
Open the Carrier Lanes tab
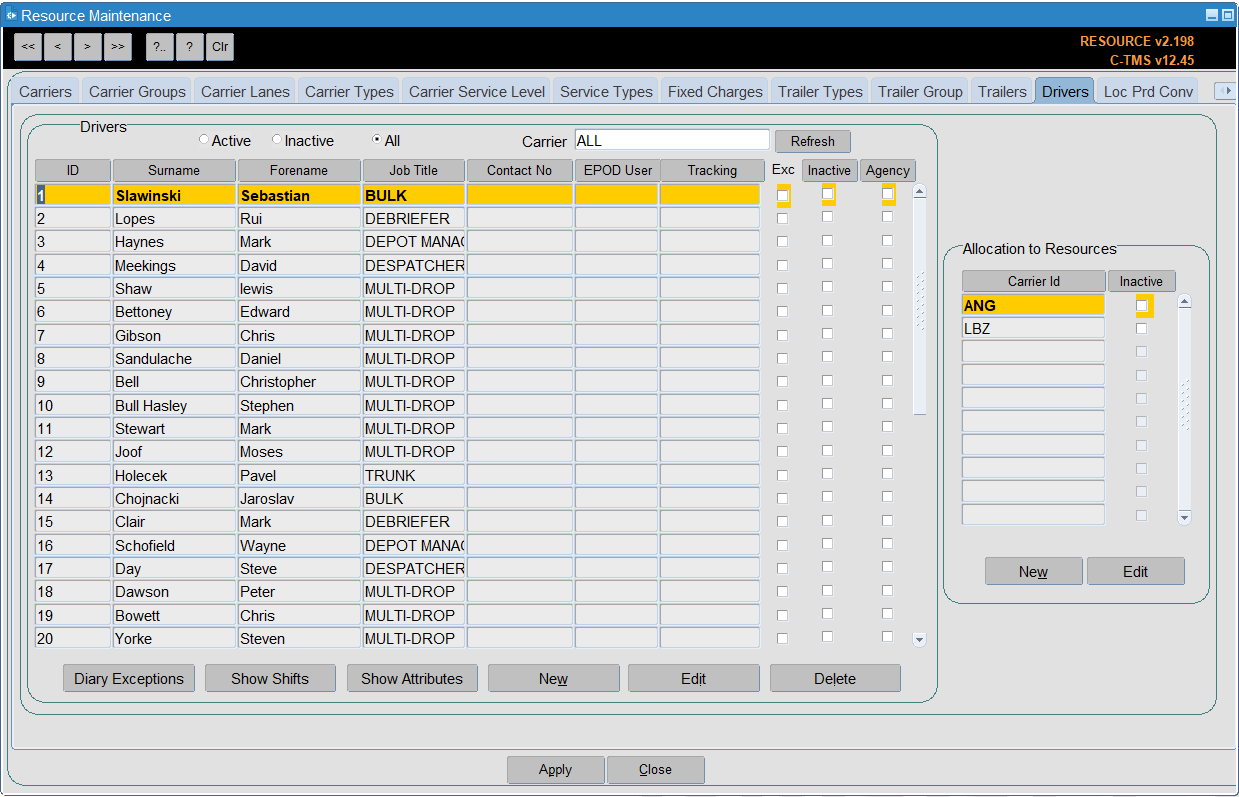(245, 91)
